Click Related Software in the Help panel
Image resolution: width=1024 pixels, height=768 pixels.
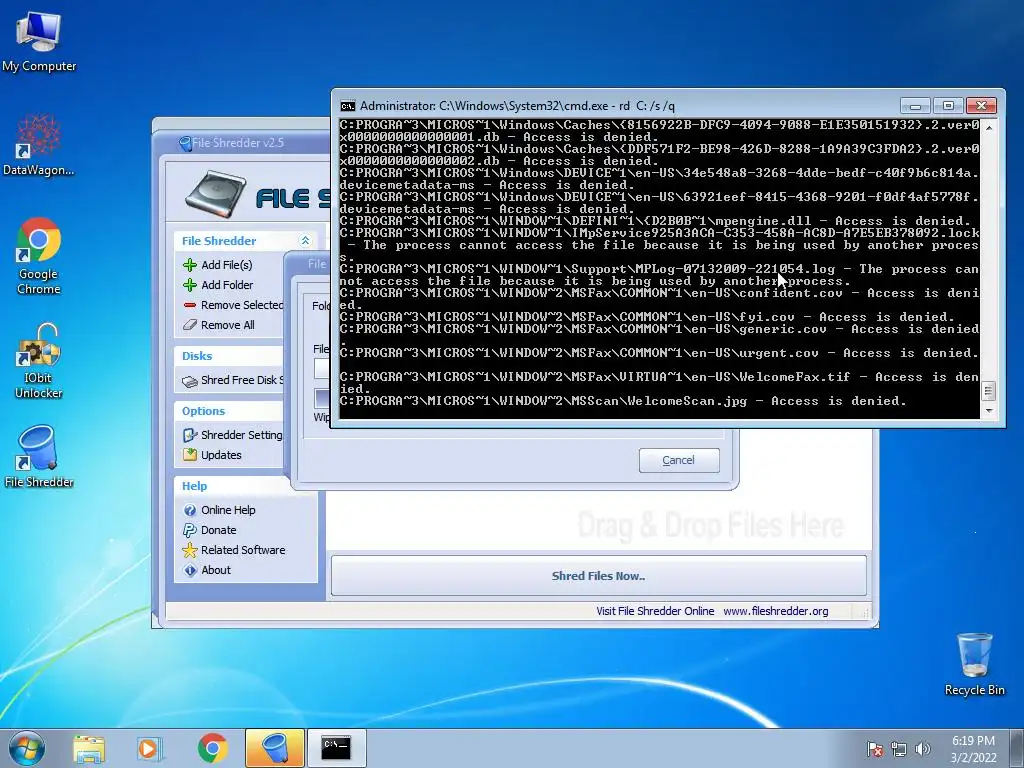[234, 550]
